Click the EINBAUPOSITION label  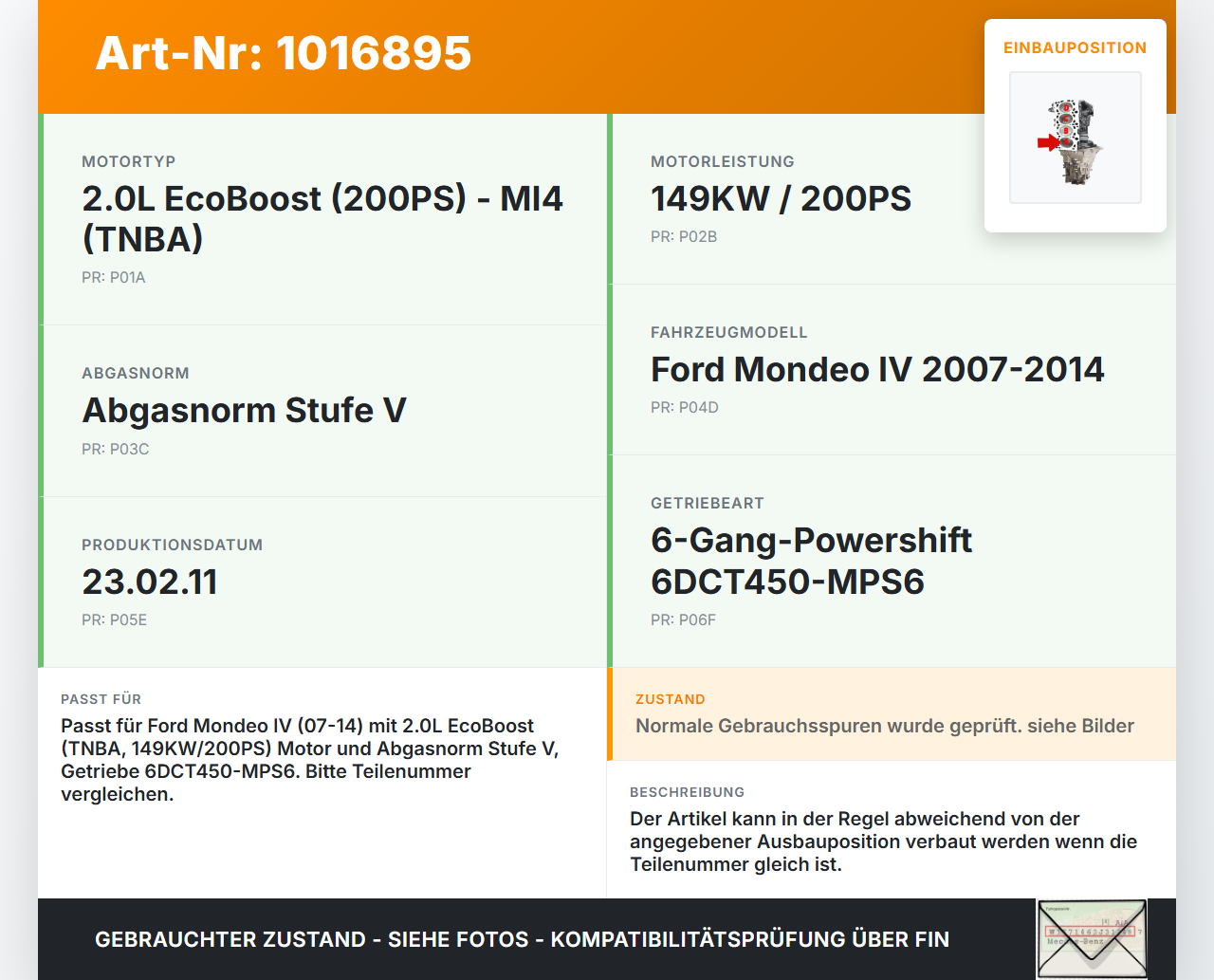[1076, 47]
